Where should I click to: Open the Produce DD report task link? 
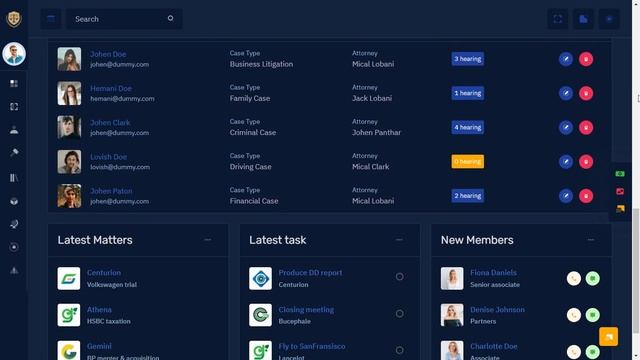coord(310,273)
